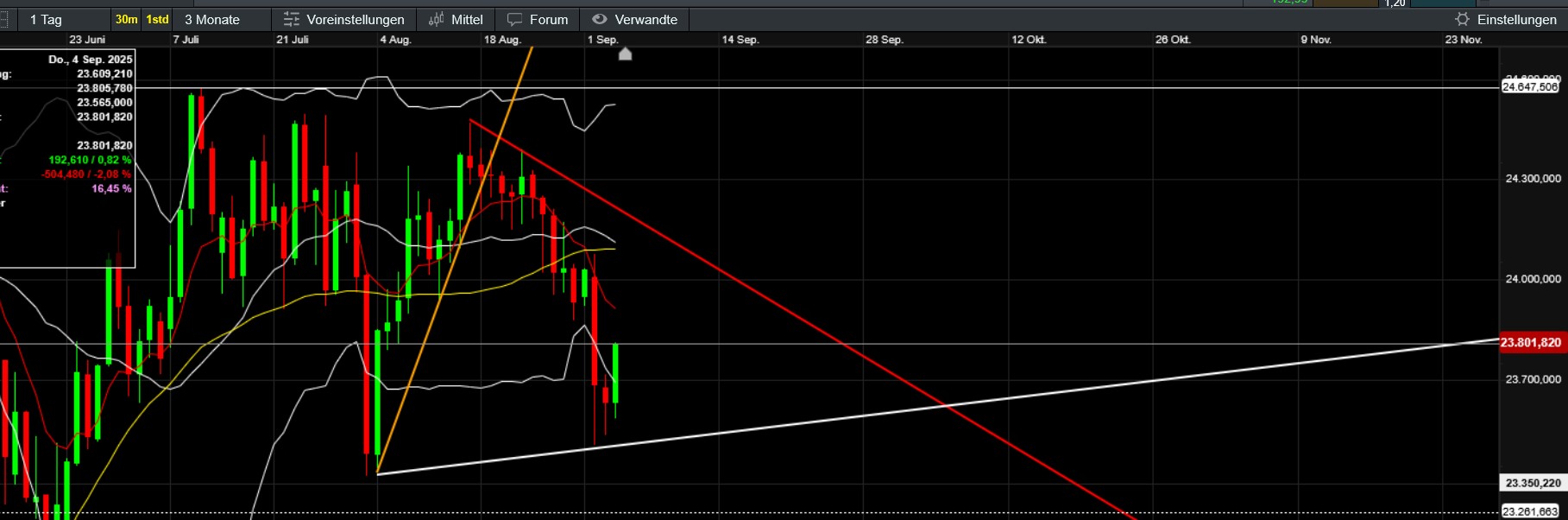Click the 23 Juni date label
The image size is (1568, 520).
87,40
